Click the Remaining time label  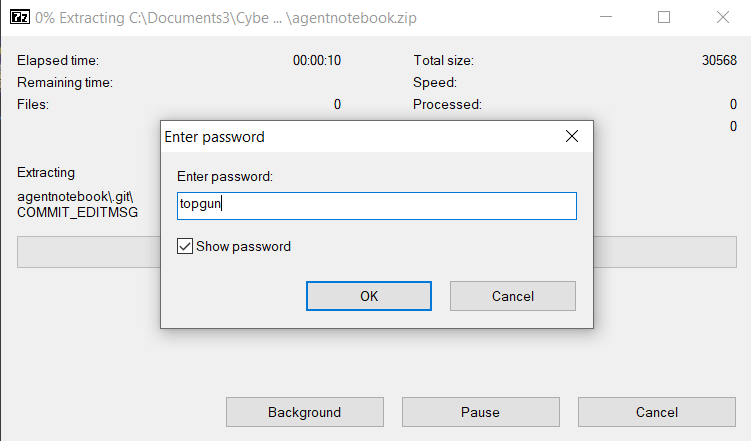tap(65, 82)
